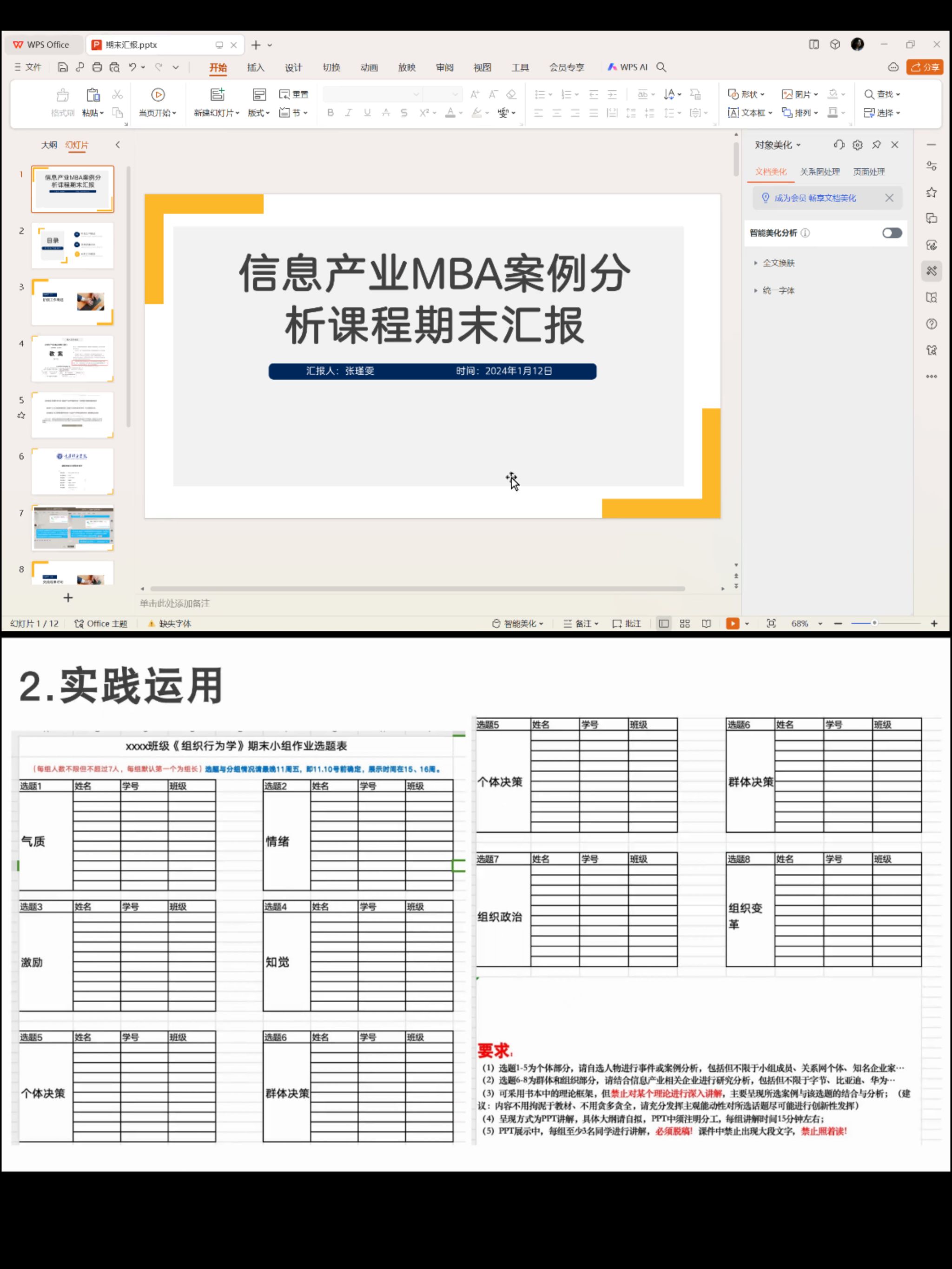The height and width of the screenshot is (1269, 952).
Task: Expand the unify fonts section
Action: (774, 291)
